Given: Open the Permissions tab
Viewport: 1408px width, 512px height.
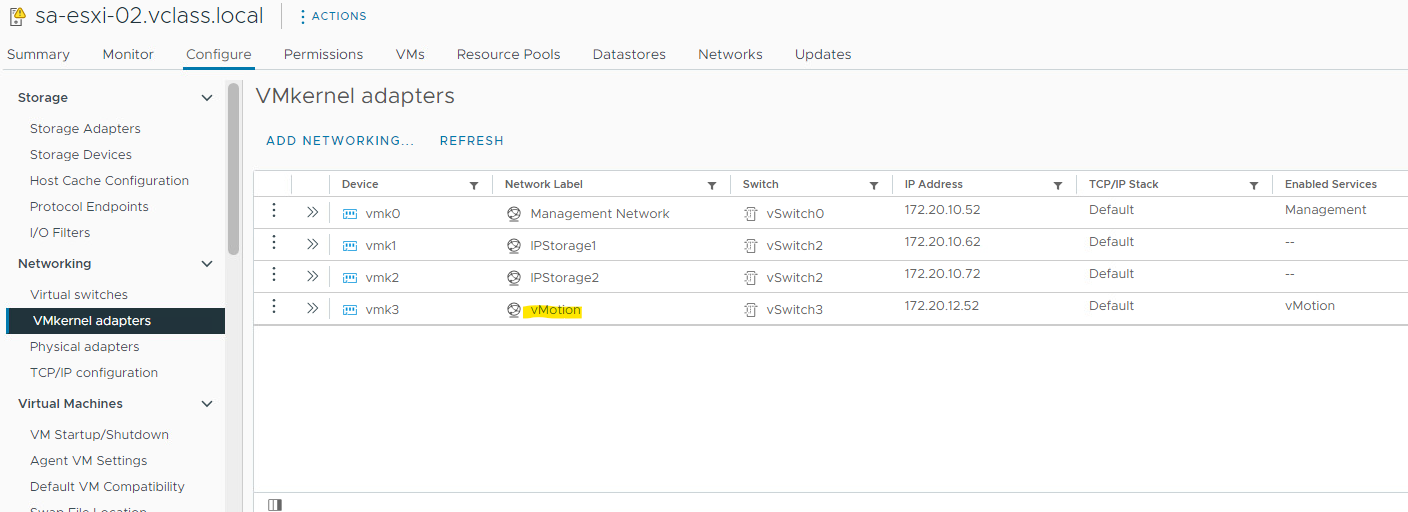Looking at the screenshot, I should [x=323, y=54].
